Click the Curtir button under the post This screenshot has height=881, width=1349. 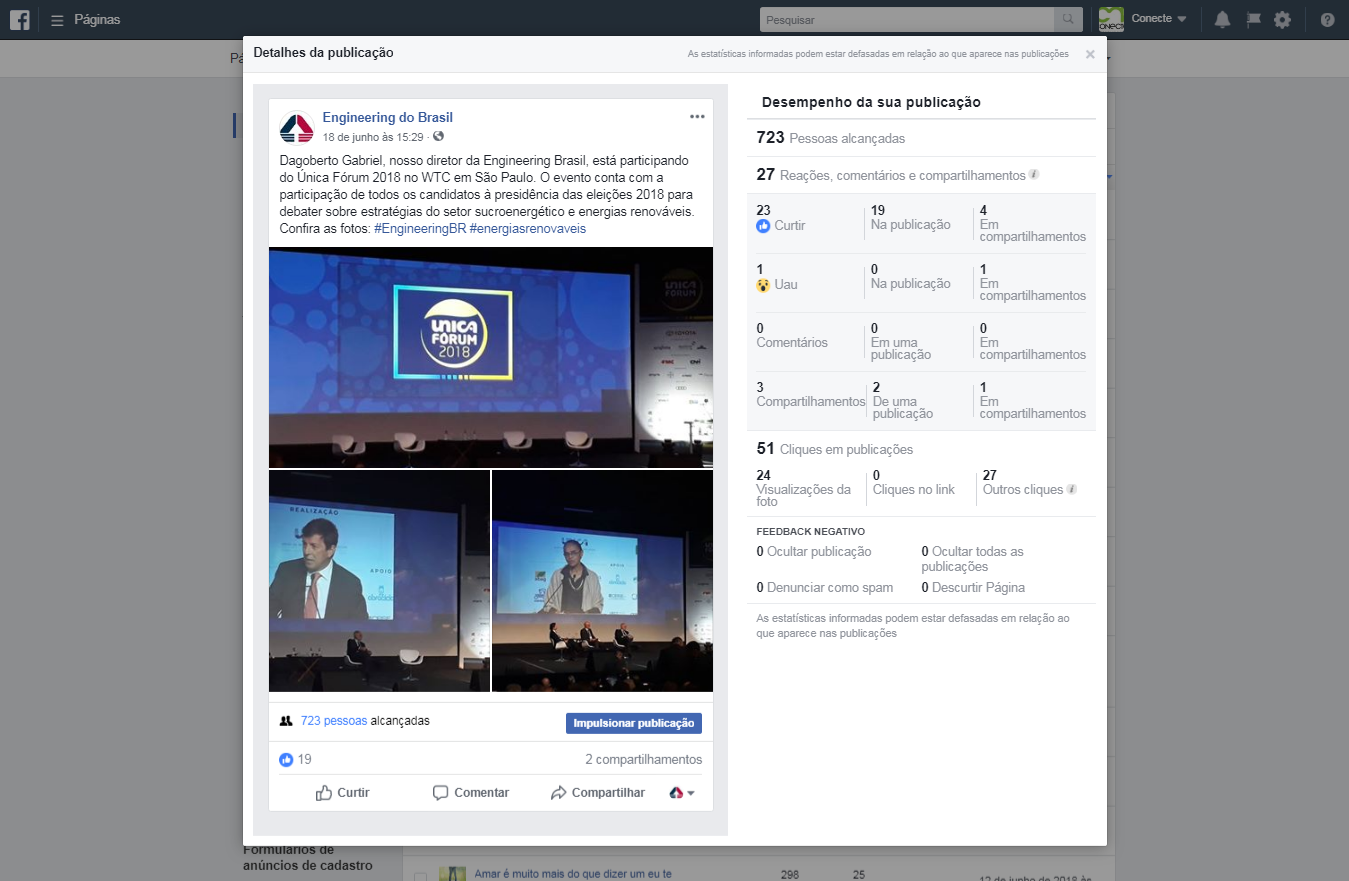click(343, 793)
